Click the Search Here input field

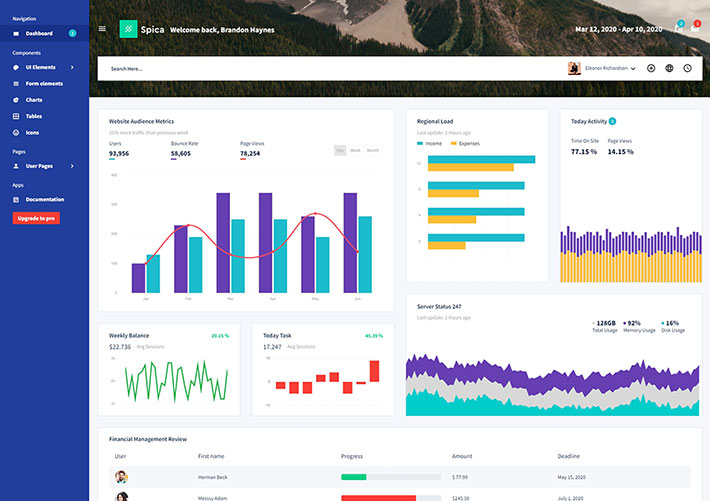(300, 68)
